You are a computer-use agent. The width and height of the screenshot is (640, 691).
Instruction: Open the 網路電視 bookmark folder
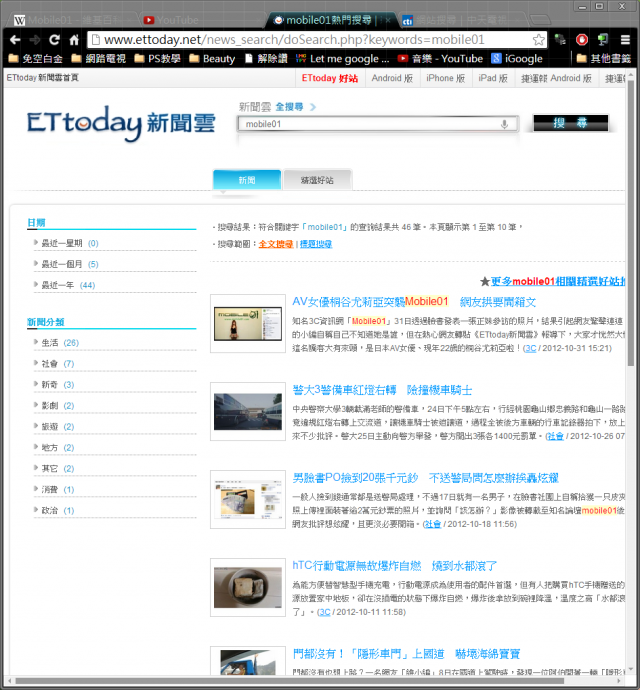coord(98,59)
